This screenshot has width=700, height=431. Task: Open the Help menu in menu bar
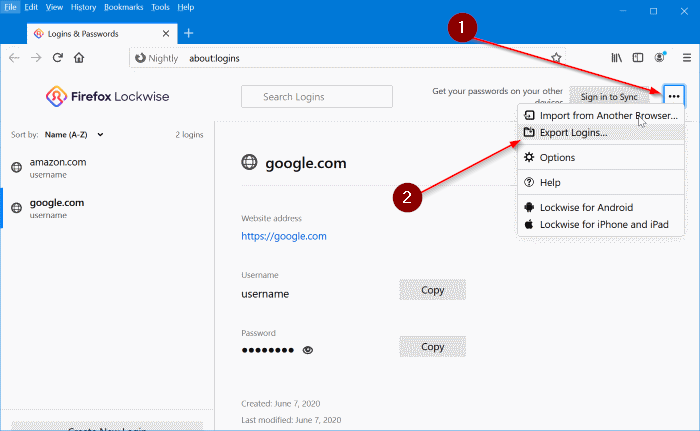(x=186, y=7)
